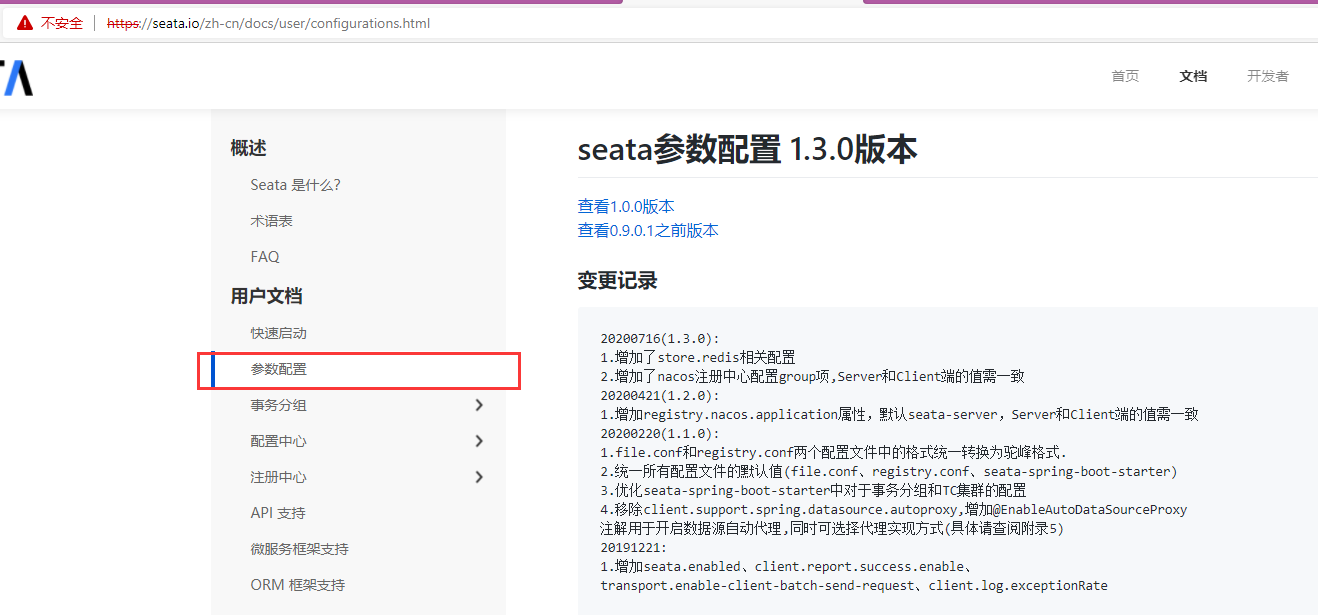Open the 事务分组 sidebar item
1318x615 pixels.
(278, 405)
